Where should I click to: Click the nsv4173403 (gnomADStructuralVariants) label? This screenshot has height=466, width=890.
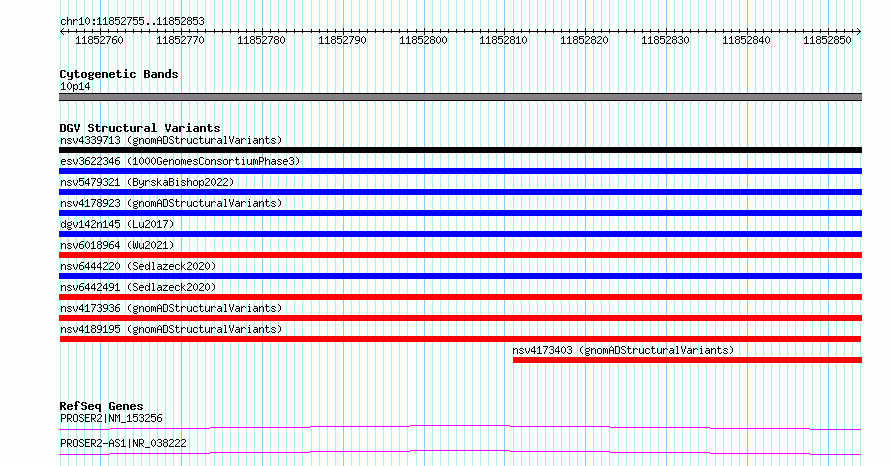[x=623, y=350]
